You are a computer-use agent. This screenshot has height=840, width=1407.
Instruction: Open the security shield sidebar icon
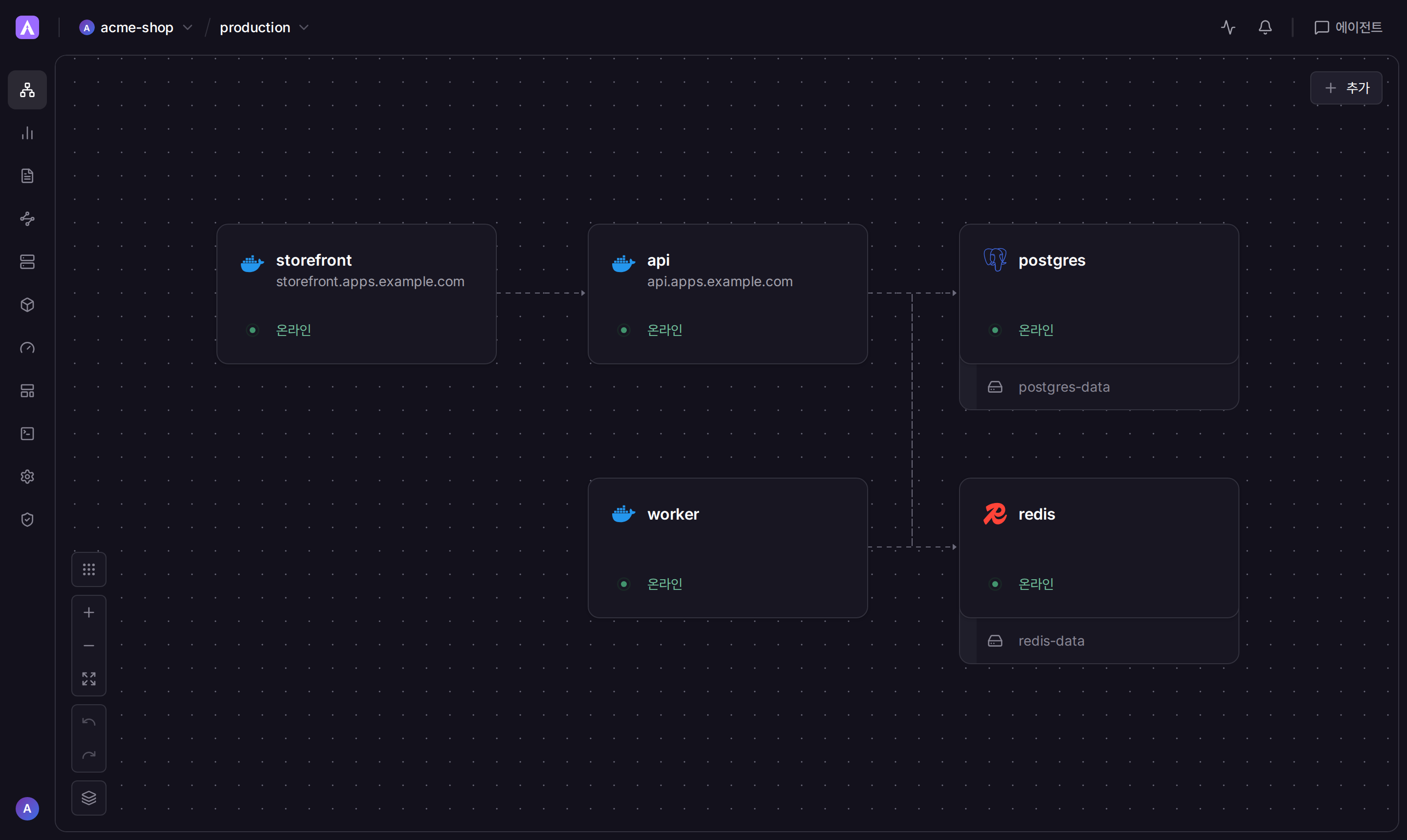27,520
